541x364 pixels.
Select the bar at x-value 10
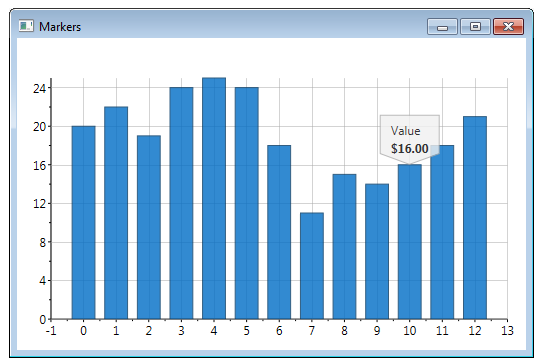pos(410,242)
